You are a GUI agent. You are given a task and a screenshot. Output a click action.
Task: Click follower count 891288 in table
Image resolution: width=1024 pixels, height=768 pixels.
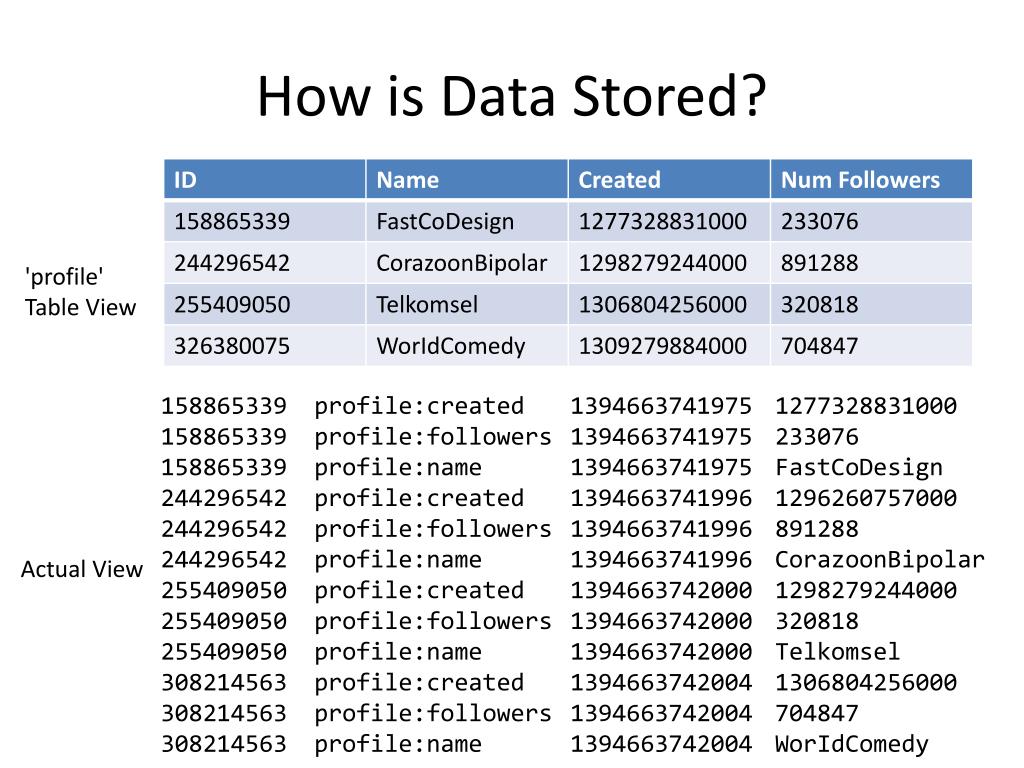click(x=871, y=263)
